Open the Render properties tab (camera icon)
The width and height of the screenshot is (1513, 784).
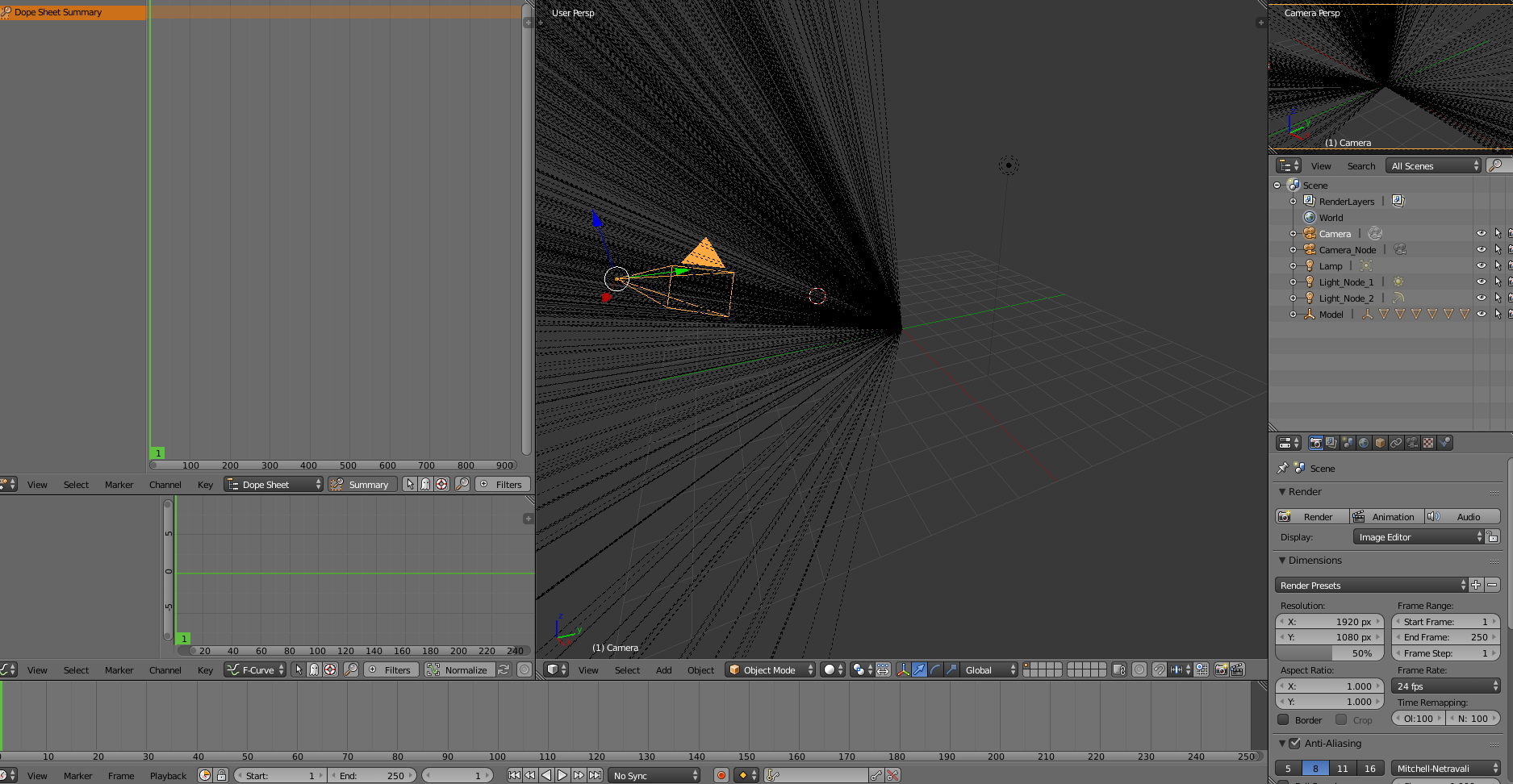click(x=1315, y=443)
